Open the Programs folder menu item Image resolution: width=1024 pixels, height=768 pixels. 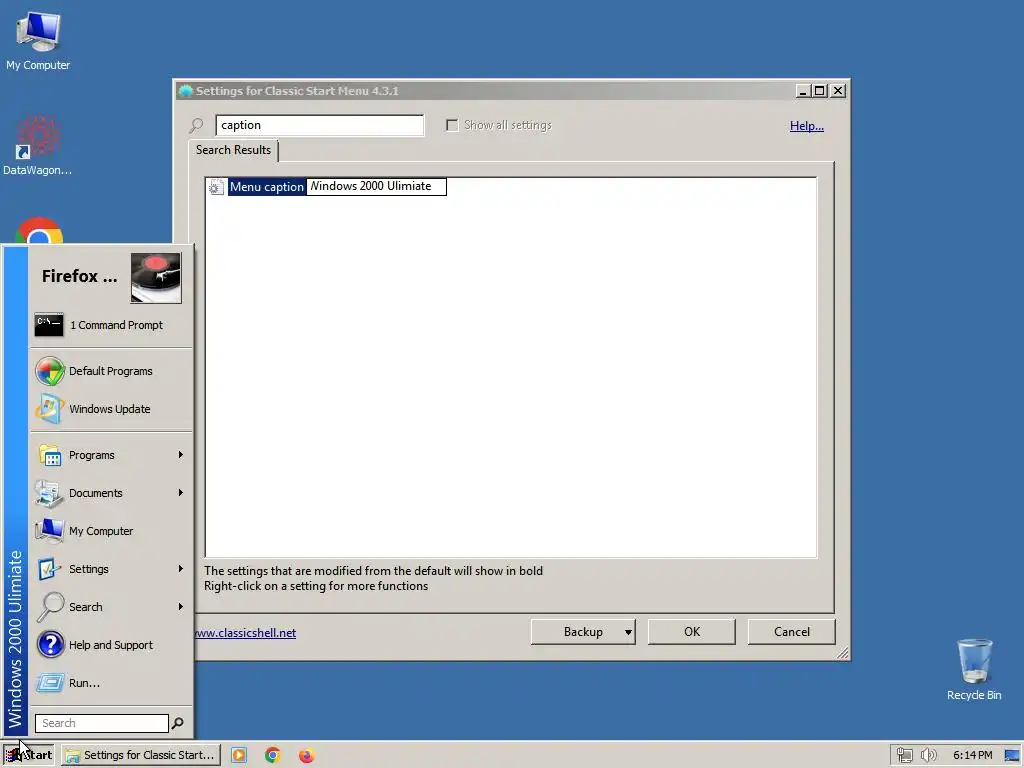click(111, 455)
